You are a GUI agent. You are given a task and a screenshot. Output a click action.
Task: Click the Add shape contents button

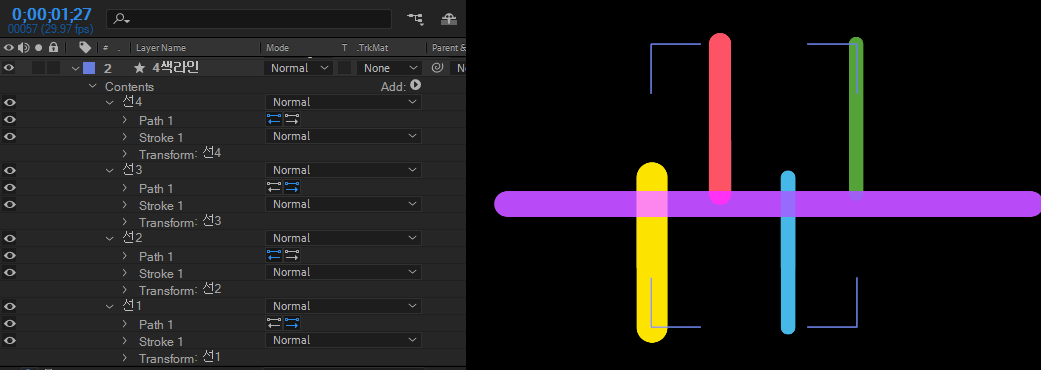click(416, 85)
